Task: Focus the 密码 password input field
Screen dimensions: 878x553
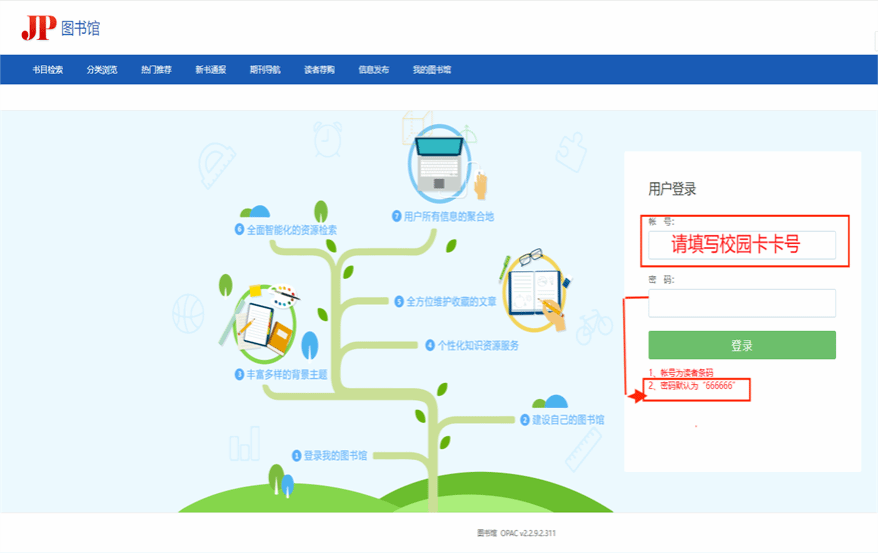Action: pyautogui.click(x=741, y=303)
